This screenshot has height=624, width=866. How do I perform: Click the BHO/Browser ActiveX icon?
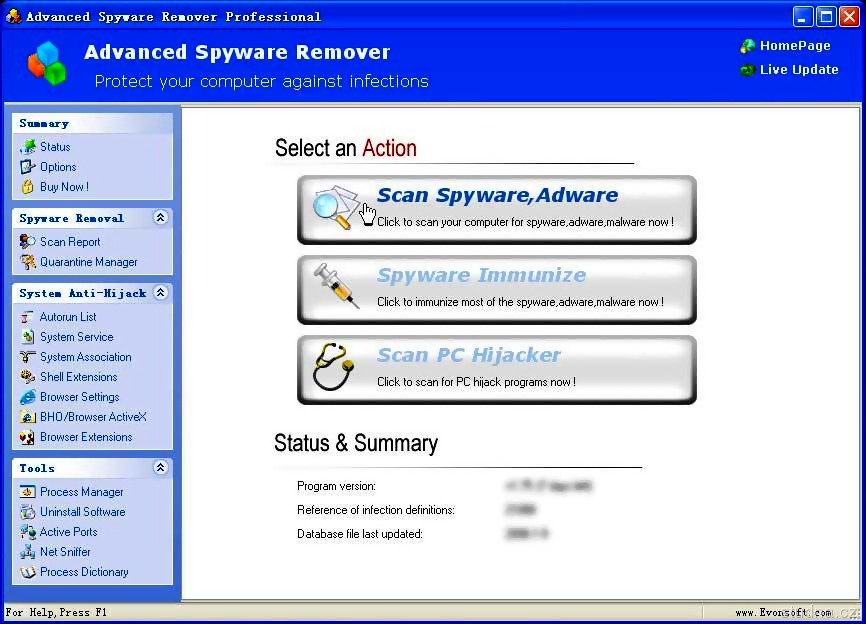[28, 417]
